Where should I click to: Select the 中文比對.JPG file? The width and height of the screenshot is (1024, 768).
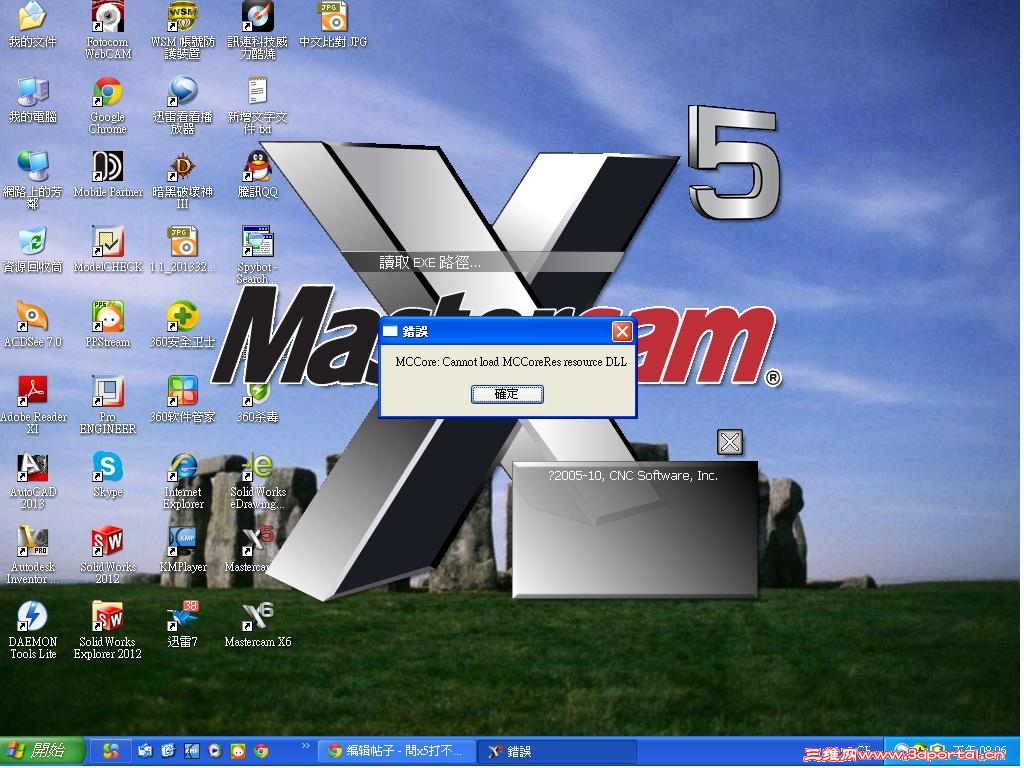(x=333, y=26)
